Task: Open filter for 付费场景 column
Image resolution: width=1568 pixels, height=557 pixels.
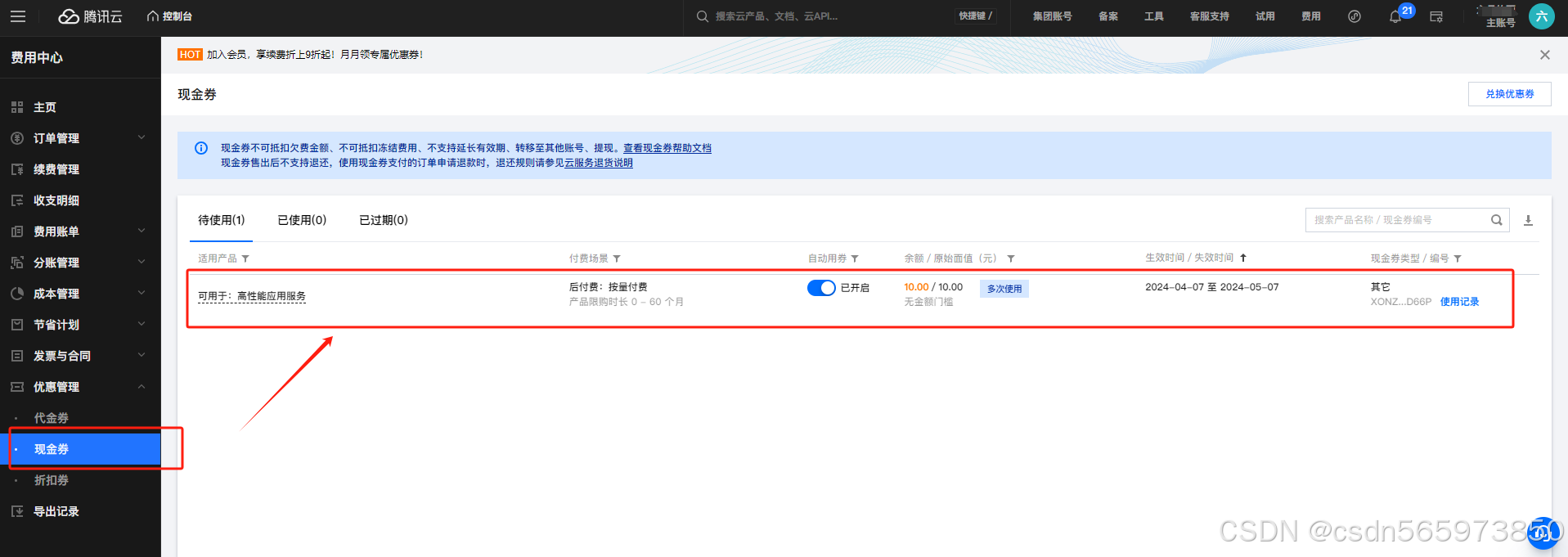Action: click(x=617, y=258)
